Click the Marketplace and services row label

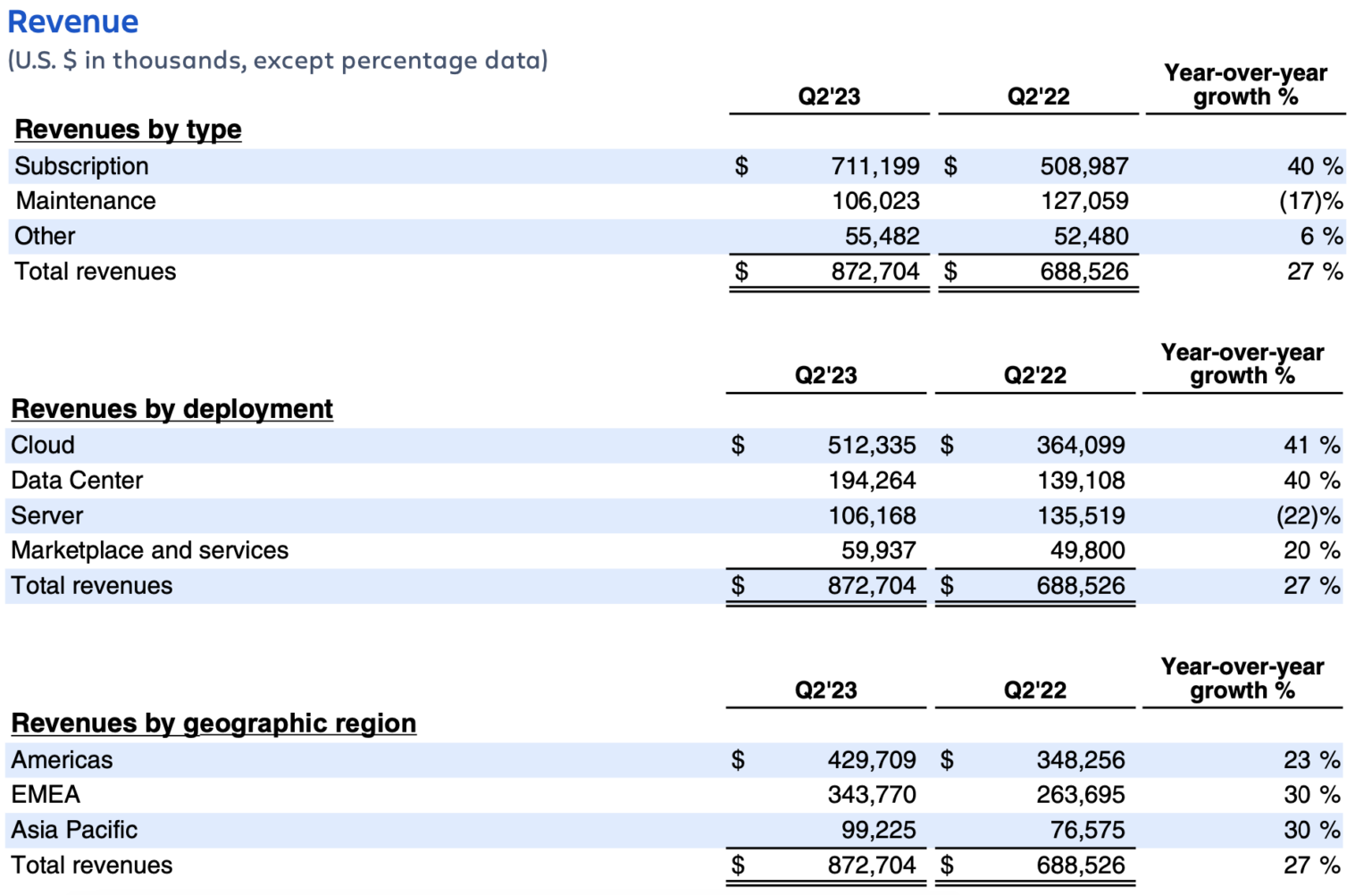[149, 550]
